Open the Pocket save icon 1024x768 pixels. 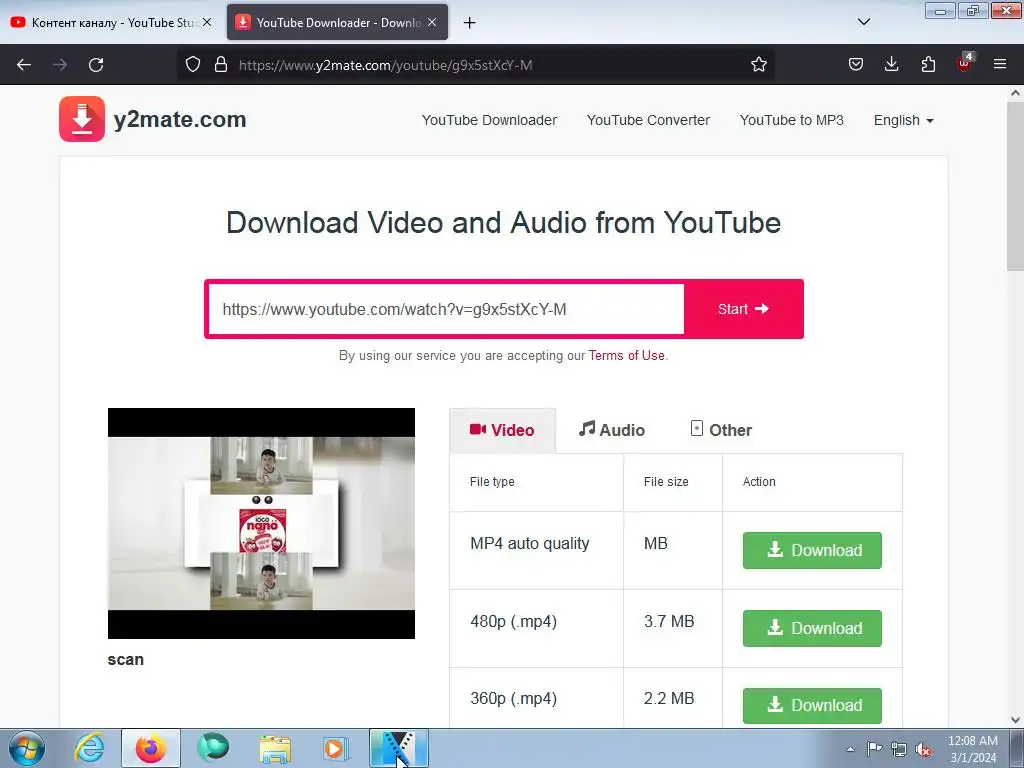tap(856, 65)
